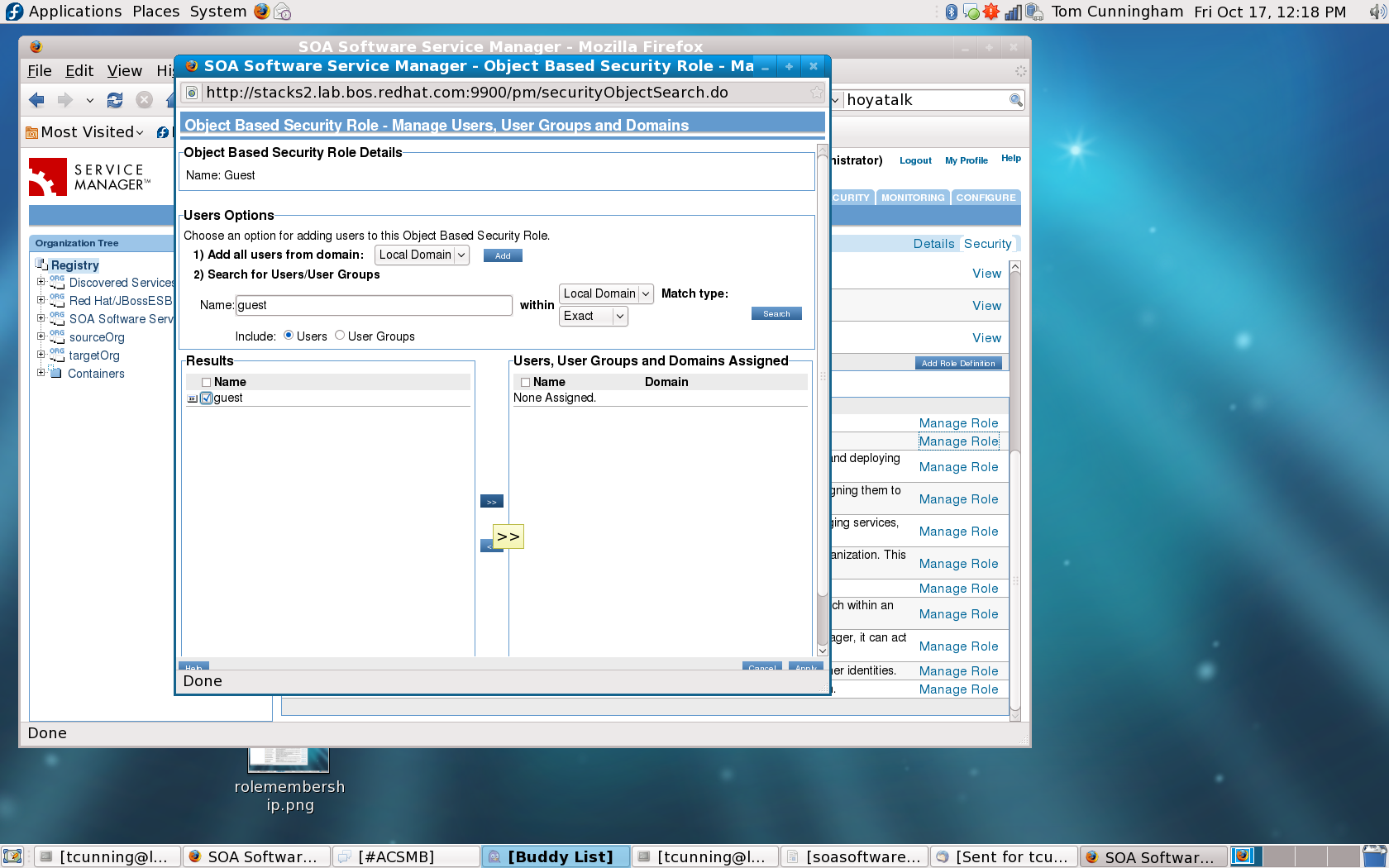The image size is (1389, 868).
Task: Click the Reload page icon
Action: pyautogui.click(x=115, y=100)
